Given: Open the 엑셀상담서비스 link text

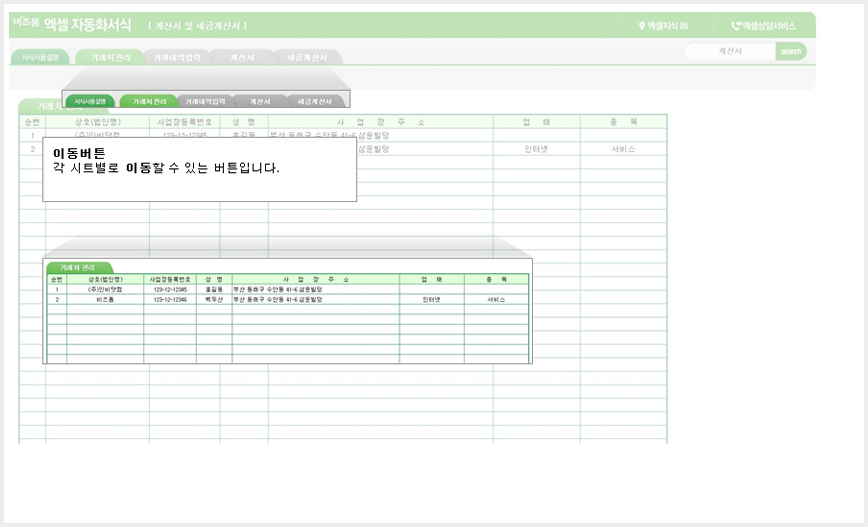Looking at the screenshot, I should click(x=769, y=26).
